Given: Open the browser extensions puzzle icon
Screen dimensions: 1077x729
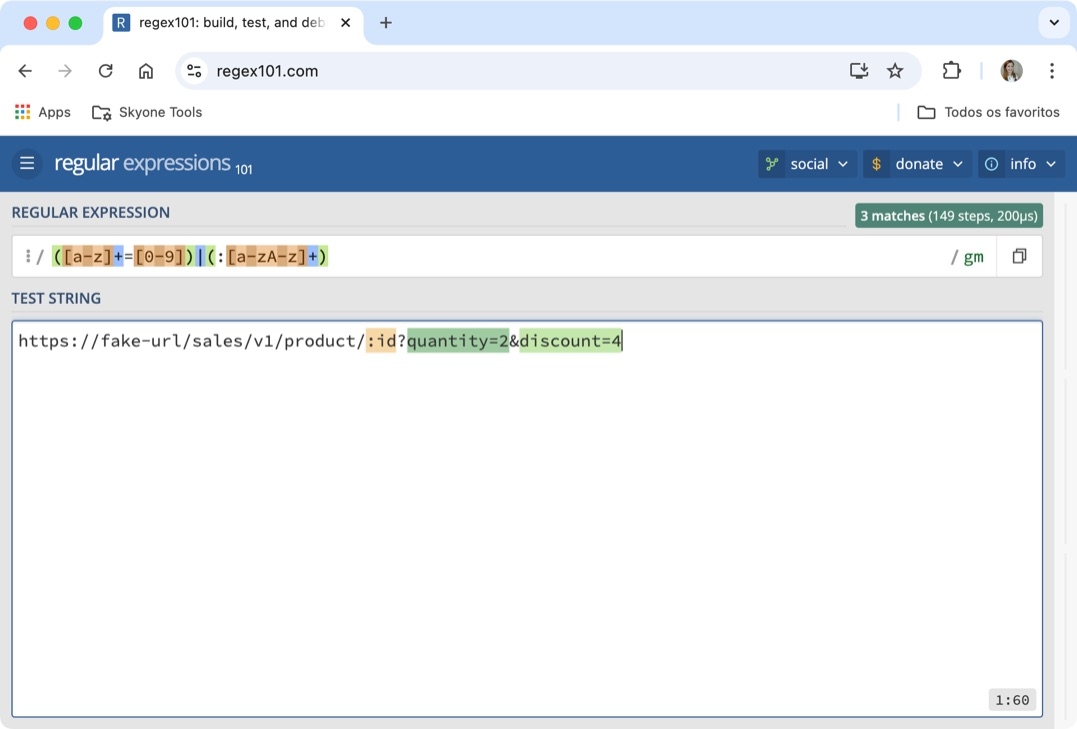Looking at the screenshot, I should [x=951, y=71].
